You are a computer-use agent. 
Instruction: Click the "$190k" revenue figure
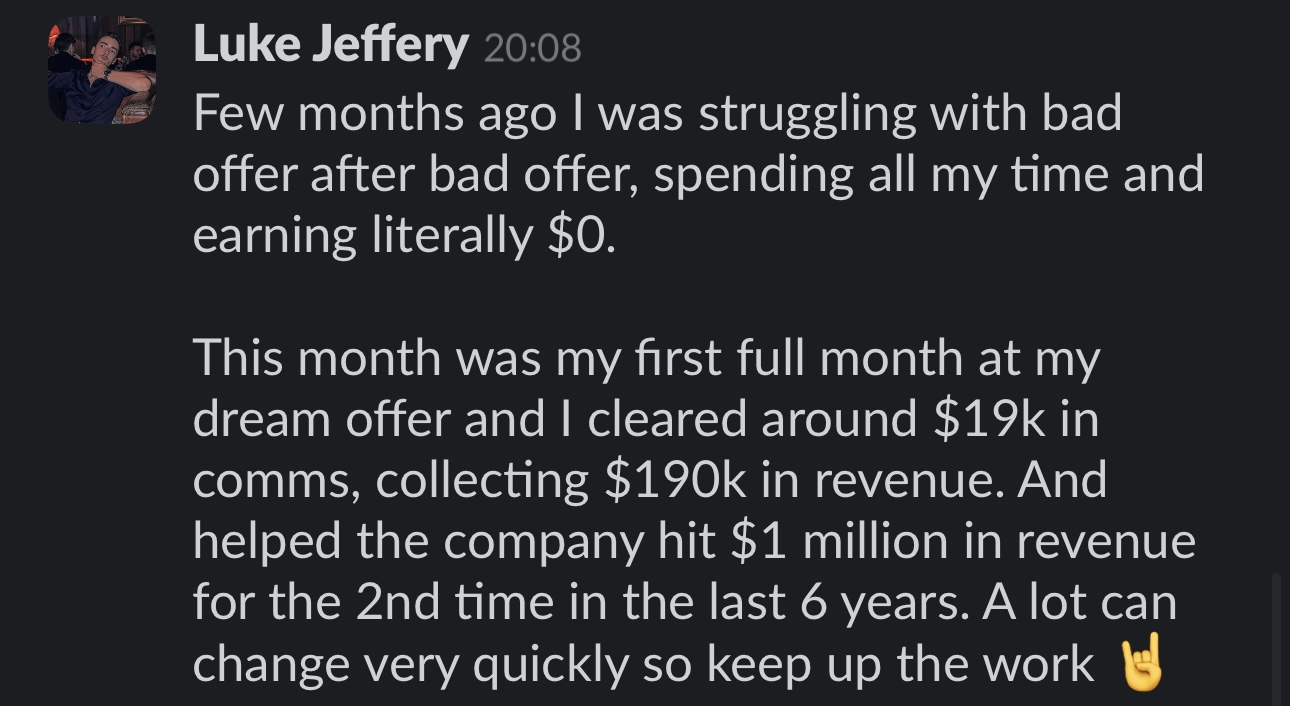tap(675, 480)
